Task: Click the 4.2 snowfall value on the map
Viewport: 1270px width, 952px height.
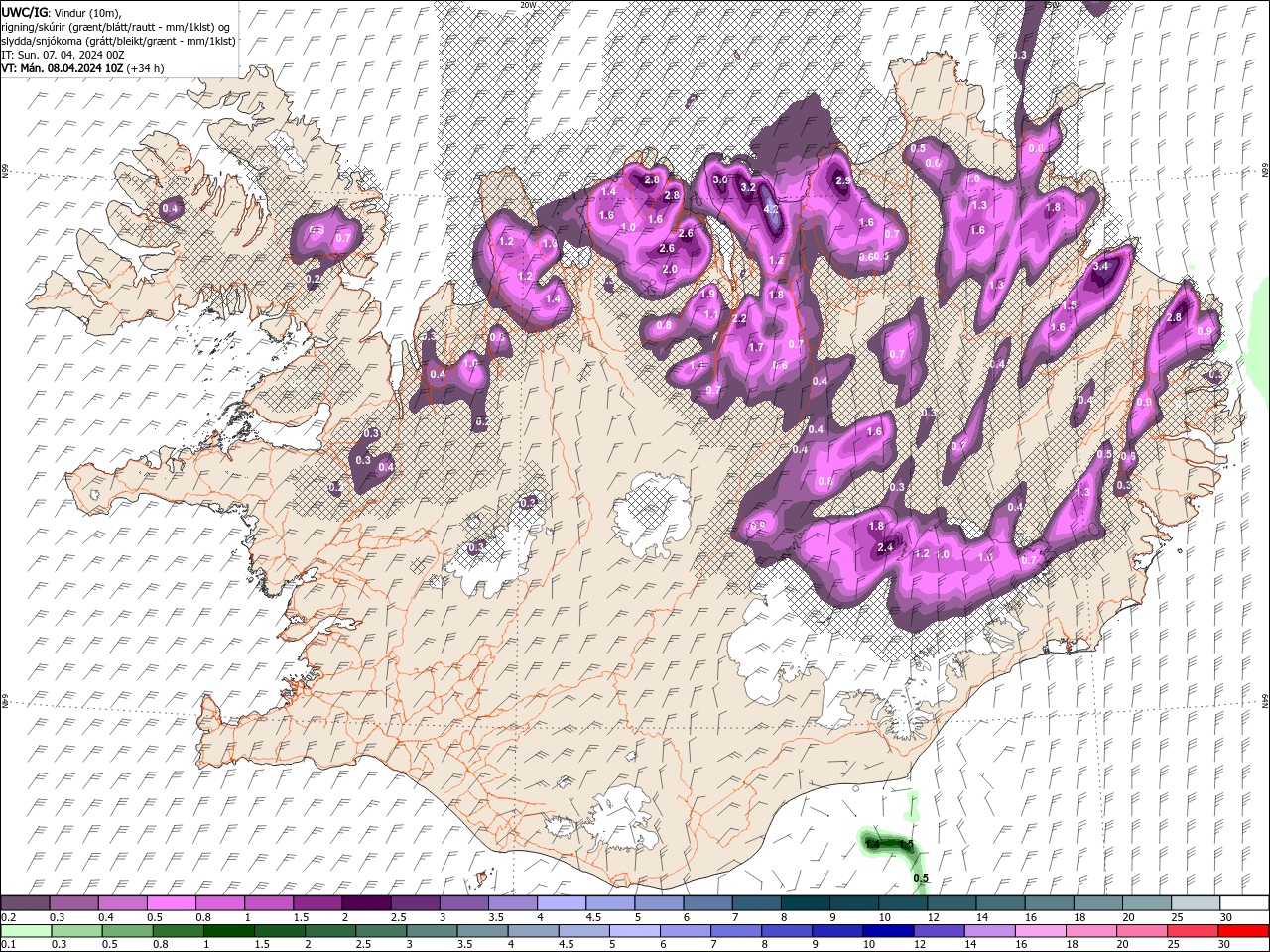Action: point(772,209)
